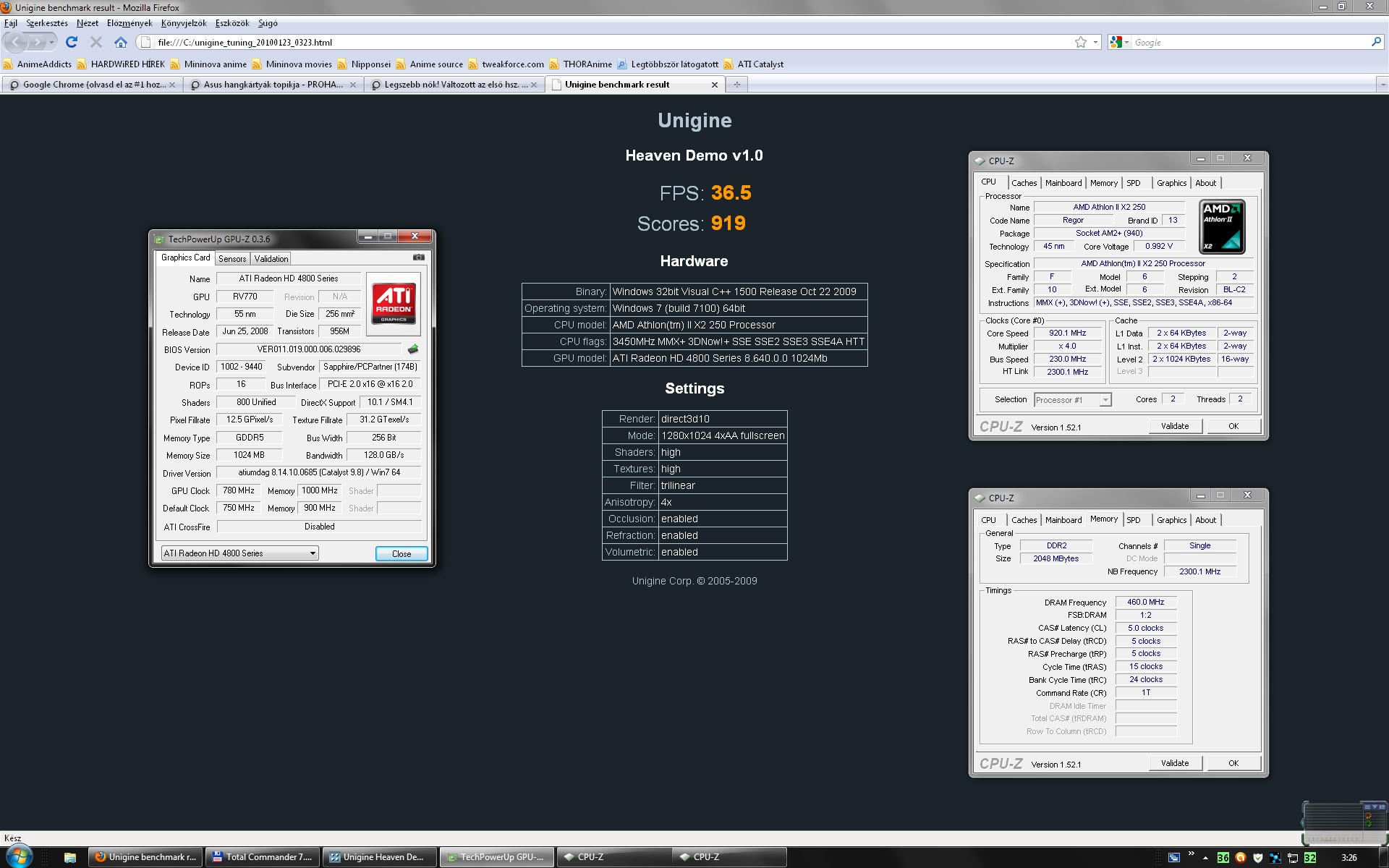Click the green 32 temperature tray icon
Image resolution: width=1389 pixels, height=868 pixels.
tap(1310, 858)
